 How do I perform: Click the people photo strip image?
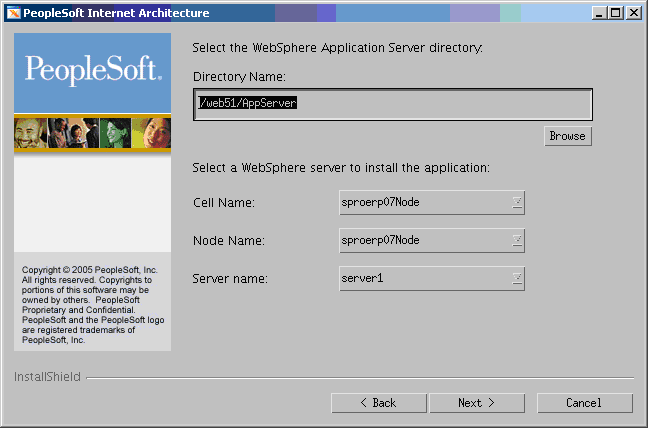(x=92, y=132)
